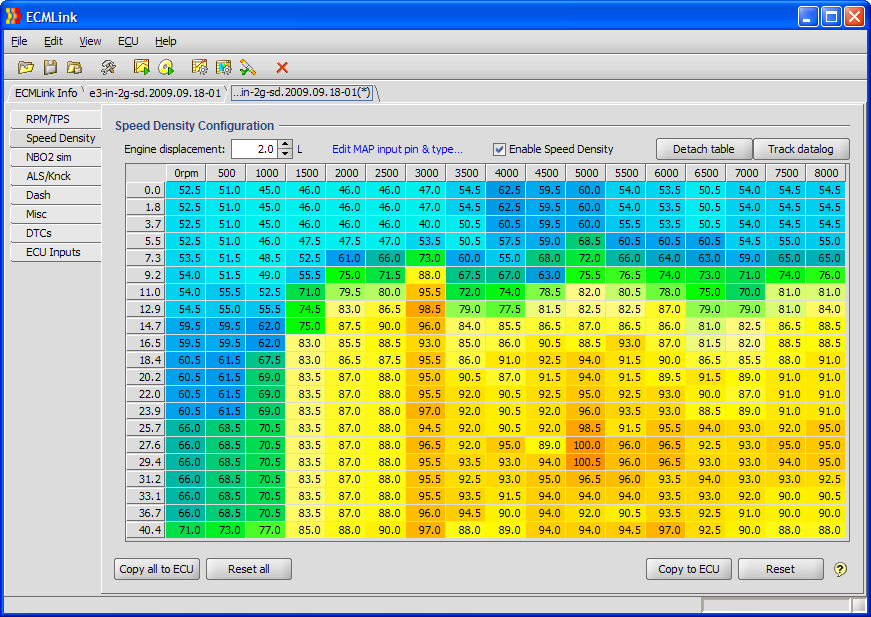Open the ECU menu
Image resolution: width=871 pixels, height=617 pixels.
tap(128, 41)
